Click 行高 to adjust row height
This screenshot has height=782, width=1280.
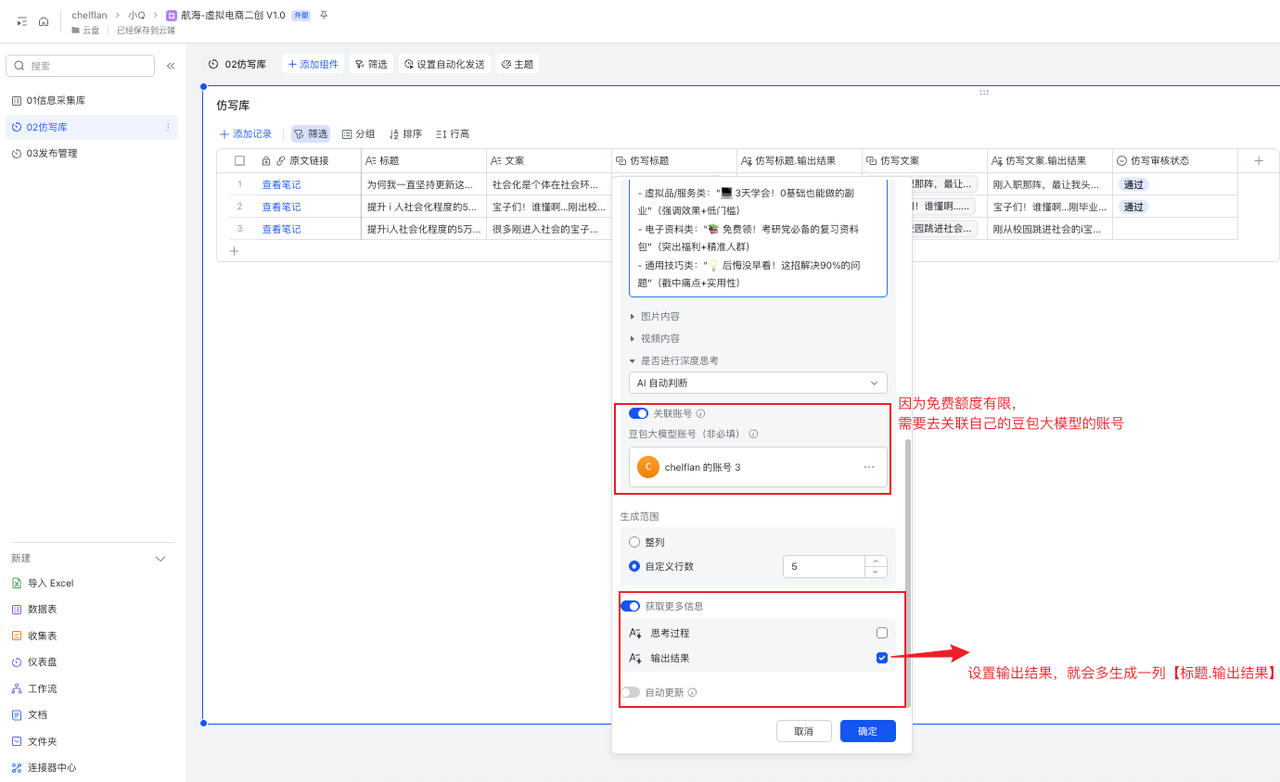[452, 134]
